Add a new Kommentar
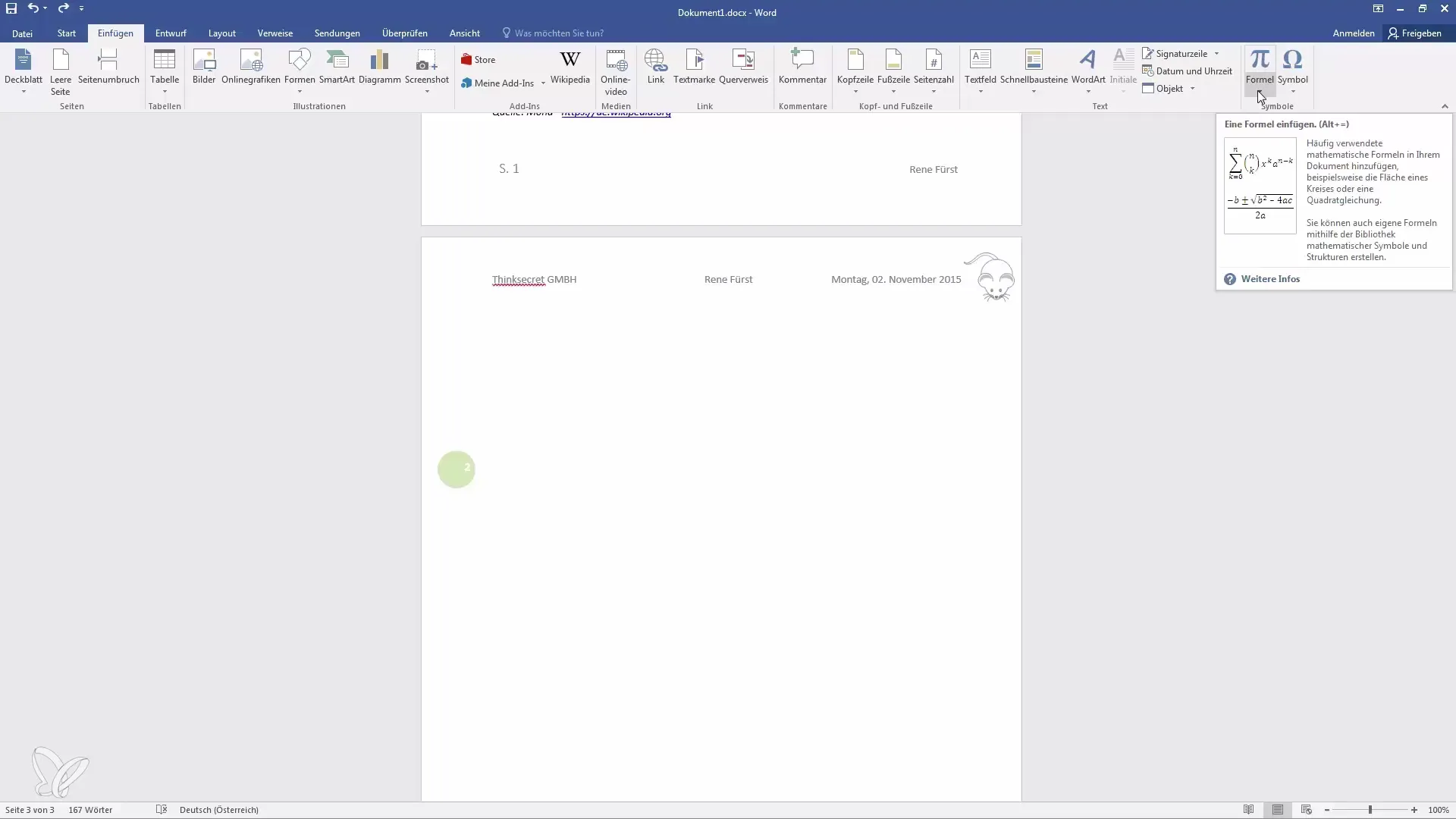The width and height of the screenshot is (1456, 819). (x=802, y=67)
